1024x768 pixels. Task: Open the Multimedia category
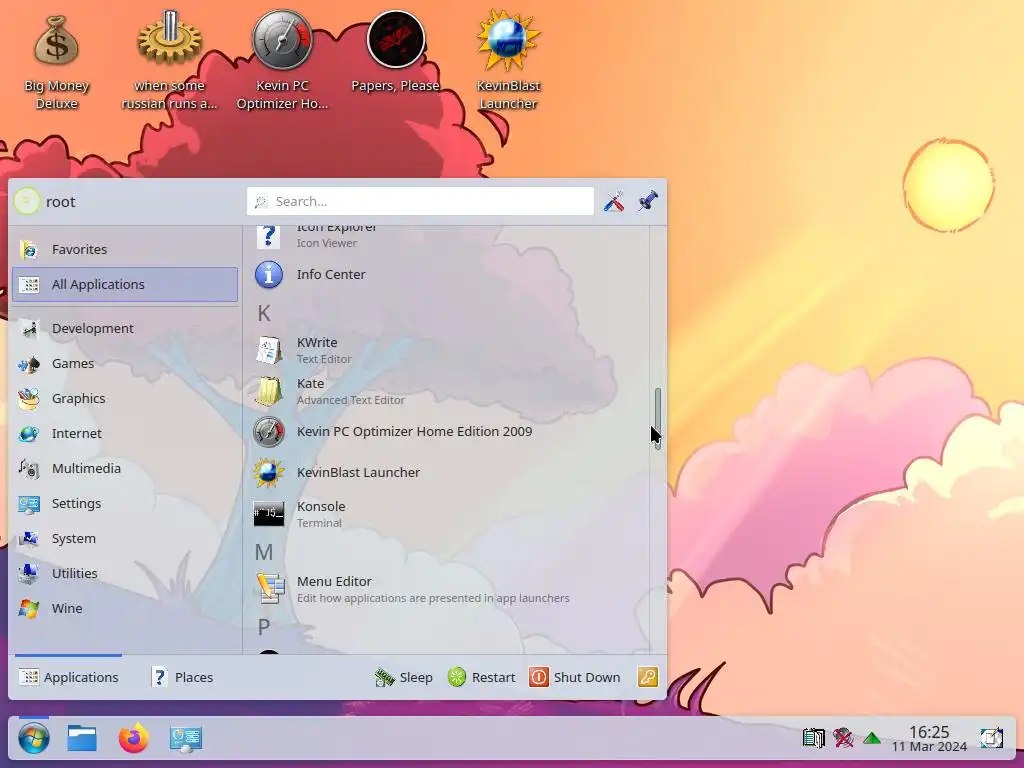click(x=125, y=468)
